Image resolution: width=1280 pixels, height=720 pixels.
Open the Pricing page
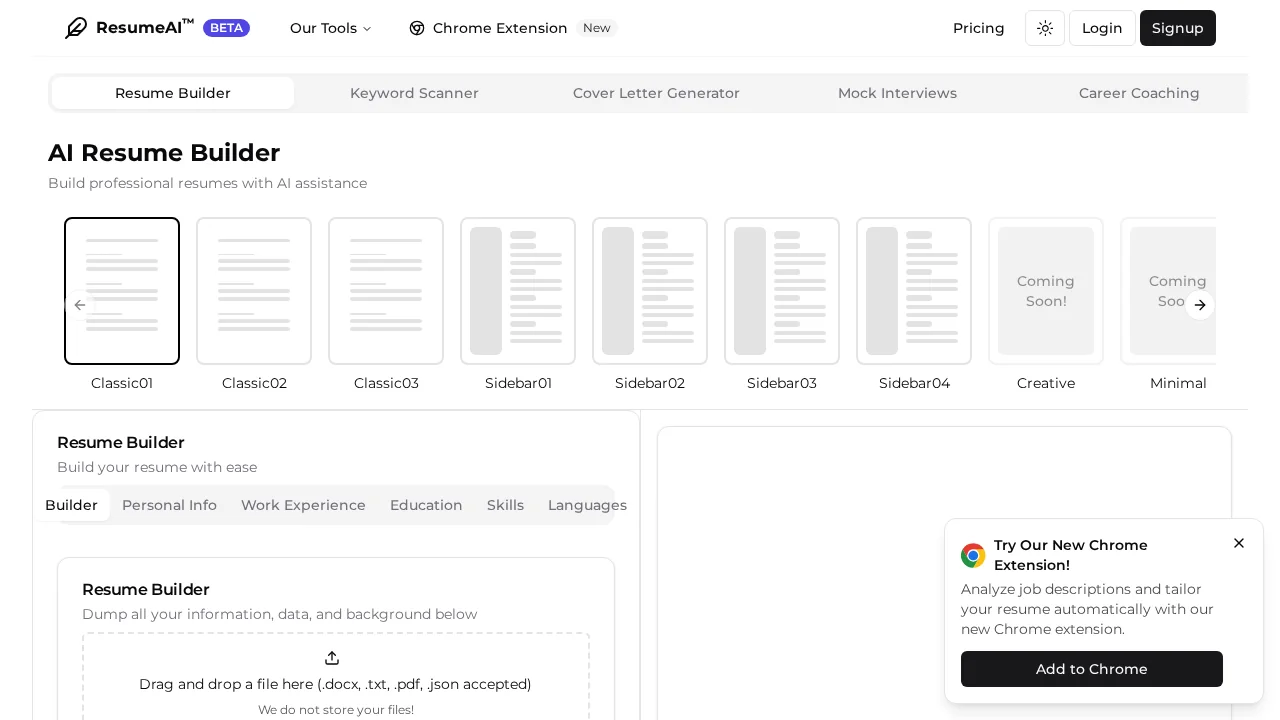coord(978,28)
